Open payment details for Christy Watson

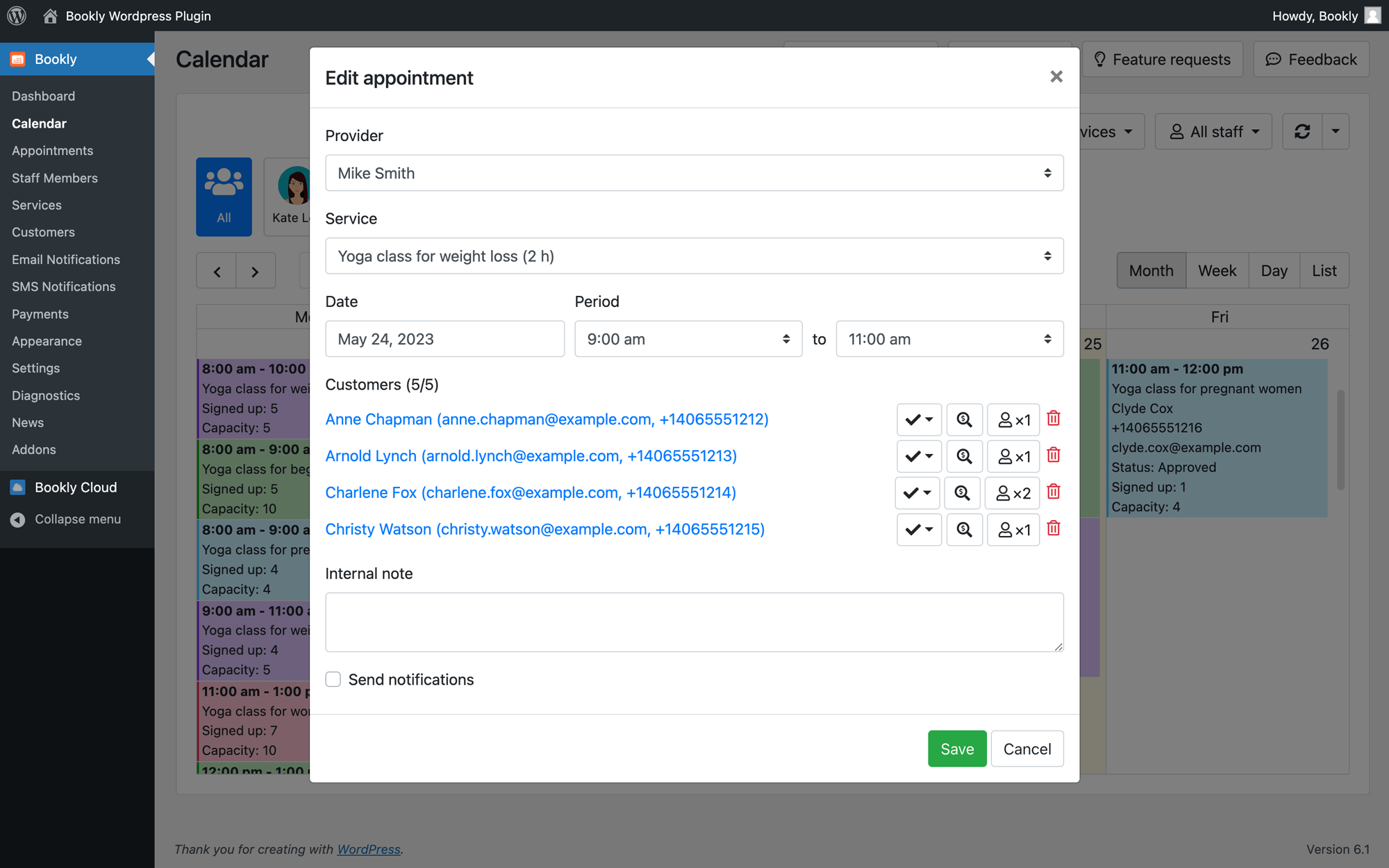click(964, 530)
